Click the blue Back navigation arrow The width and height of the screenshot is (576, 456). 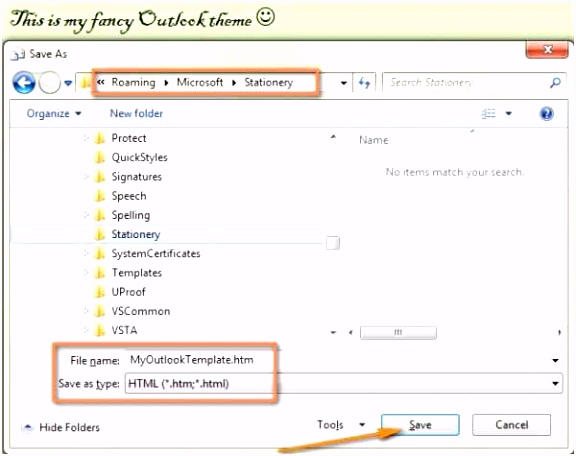coord(24,83)
